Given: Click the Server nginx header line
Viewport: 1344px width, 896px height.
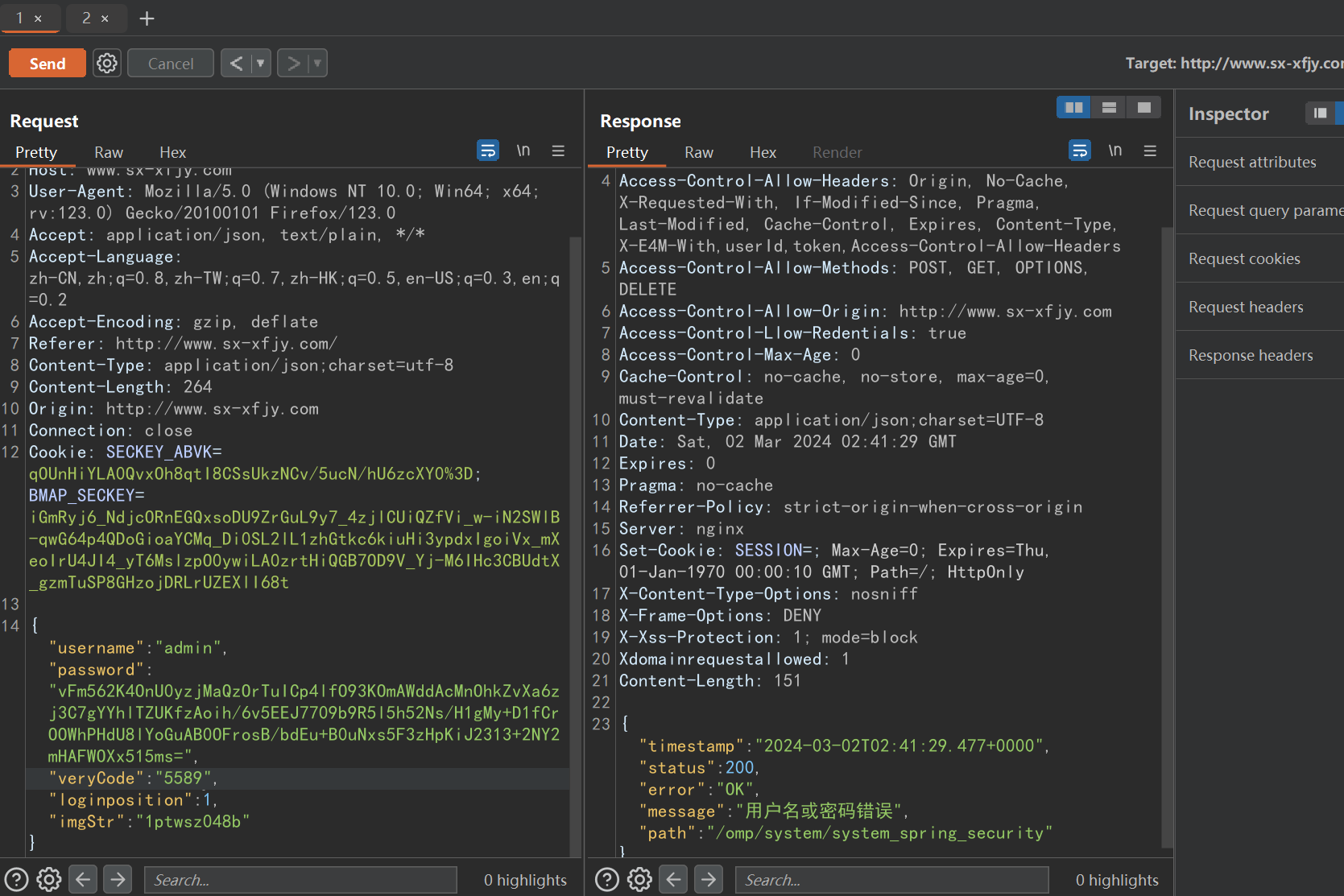Looking at the screenshot, I should pyautogui.click(x=681, y=529).
